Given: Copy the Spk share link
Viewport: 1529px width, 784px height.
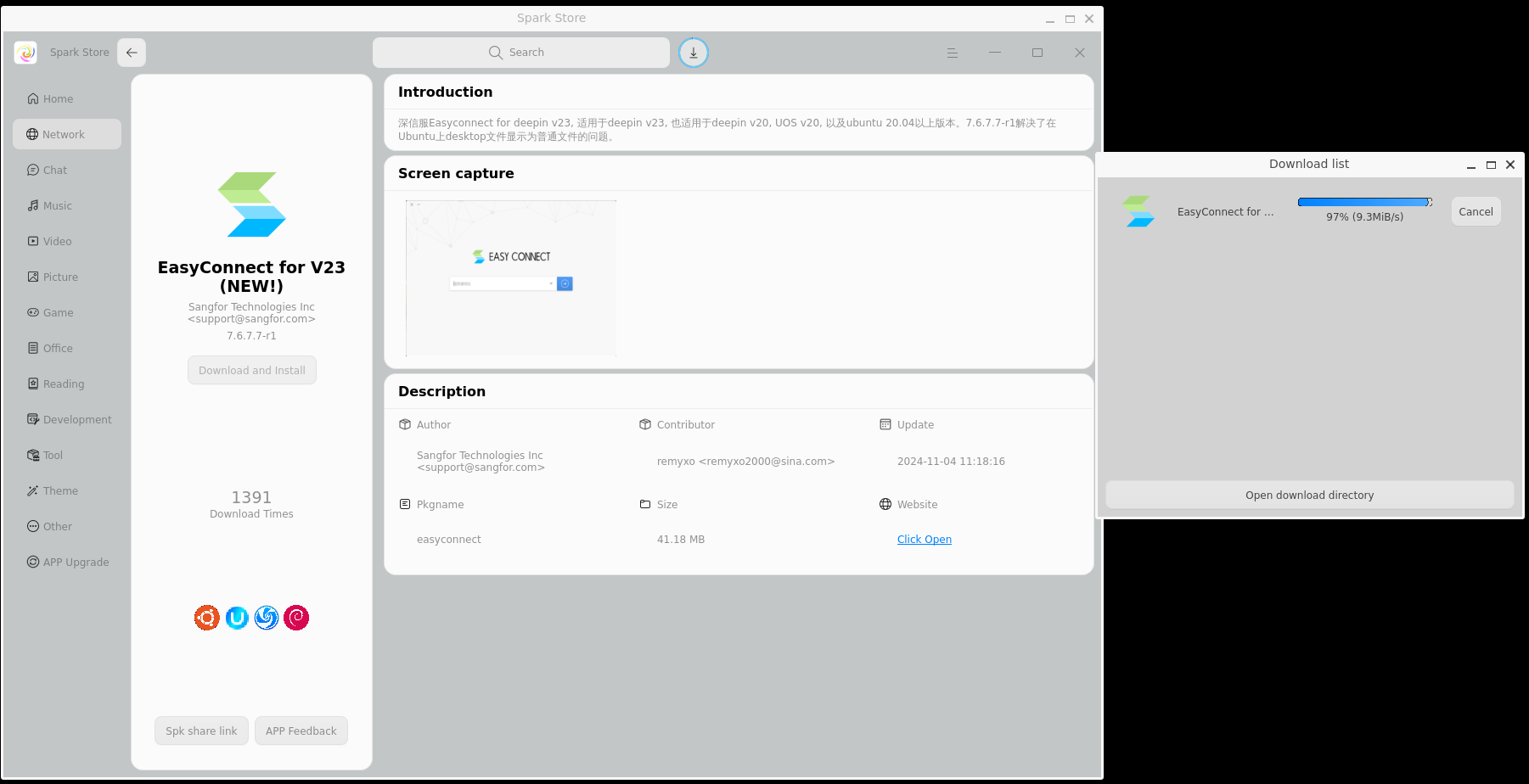Looking at the screenshot, I should coord(201,731).
